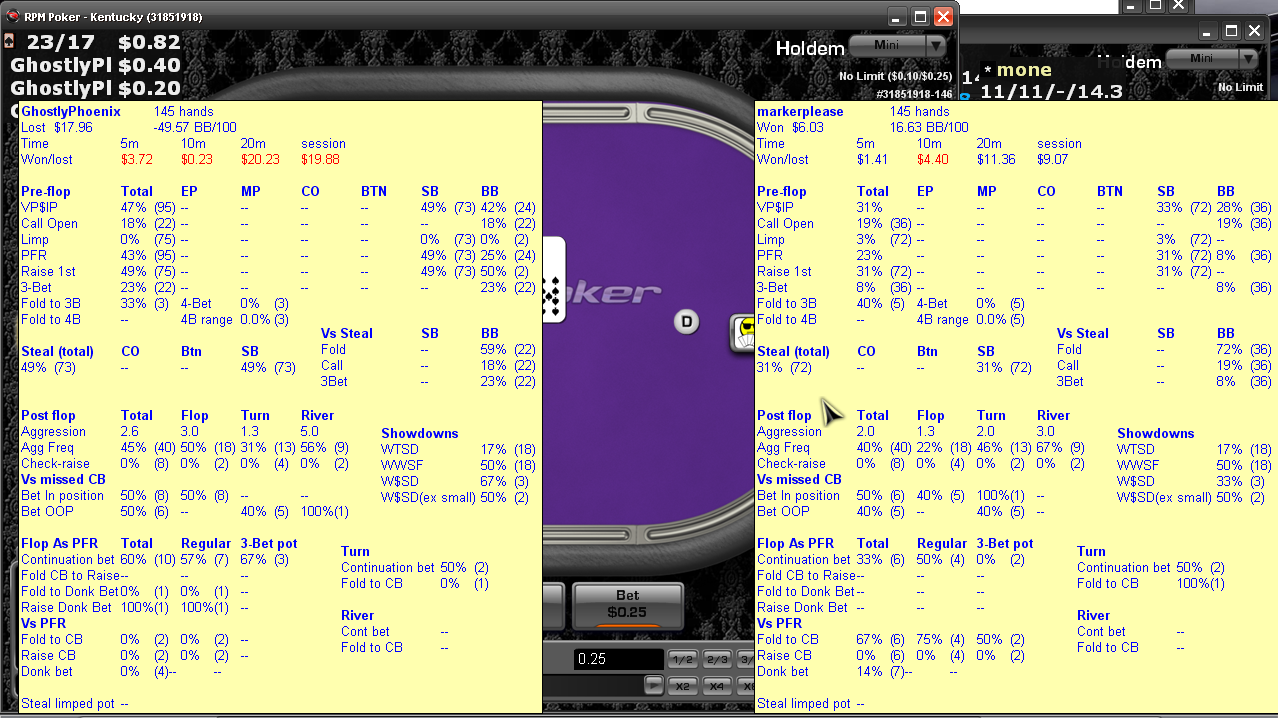
Task: Maximize the RPM Poker Kentucky window
Action: pos(919,16)
